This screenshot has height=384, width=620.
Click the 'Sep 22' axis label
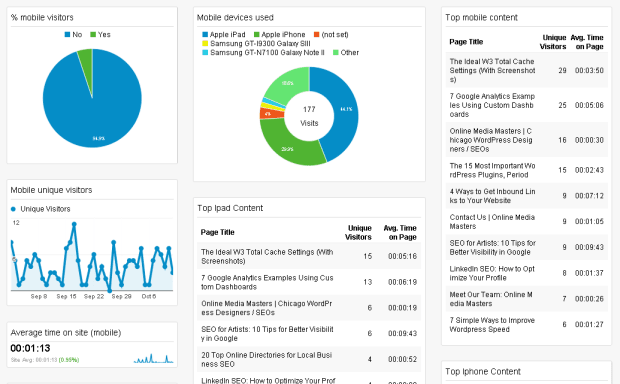[x=94, y=296]
